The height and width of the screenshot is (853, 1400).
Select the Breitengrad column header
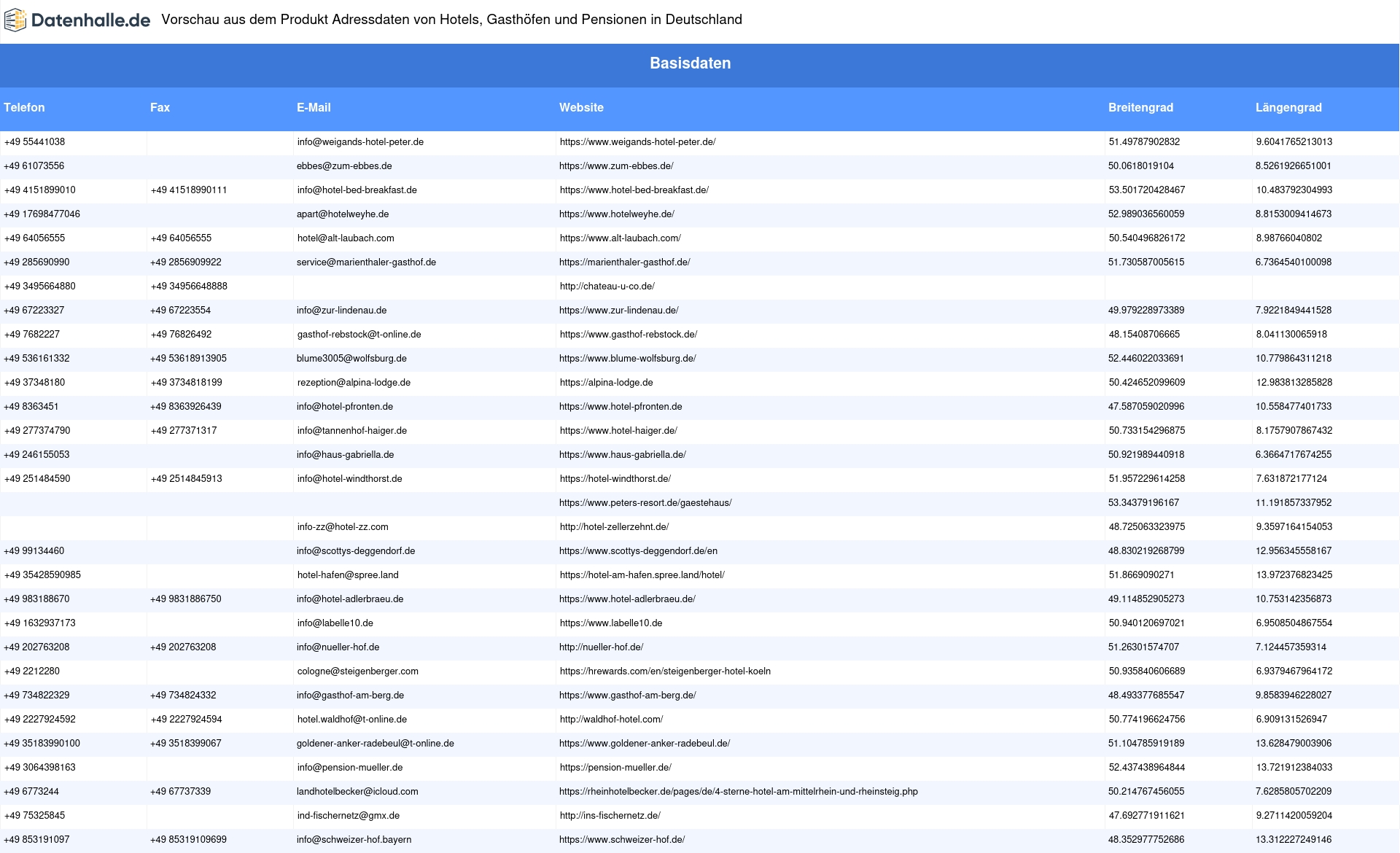click(x=1140, y=107)
